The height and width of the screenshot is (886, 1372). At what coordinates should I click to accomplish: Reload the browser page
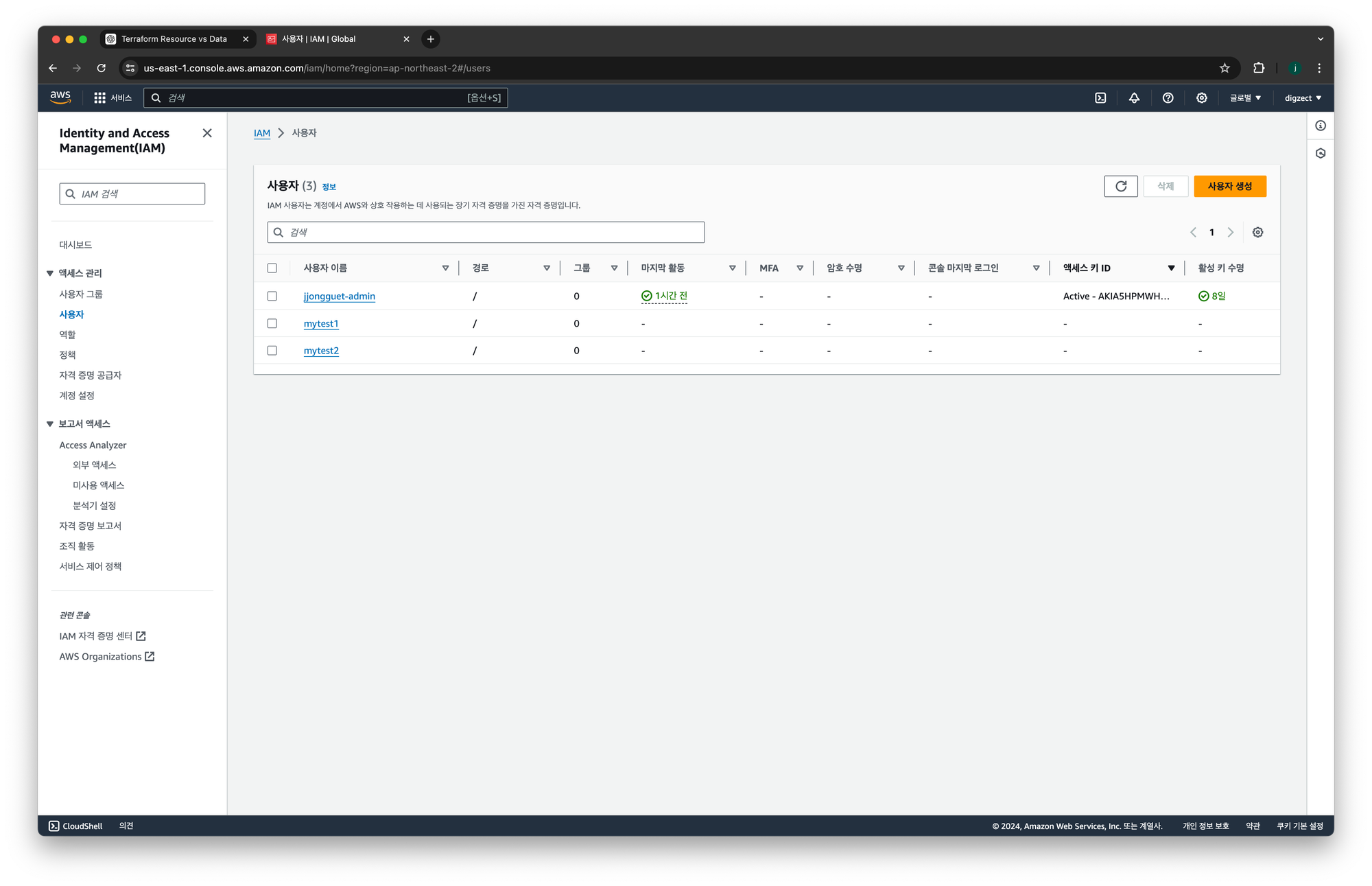(x=101, y=68)
